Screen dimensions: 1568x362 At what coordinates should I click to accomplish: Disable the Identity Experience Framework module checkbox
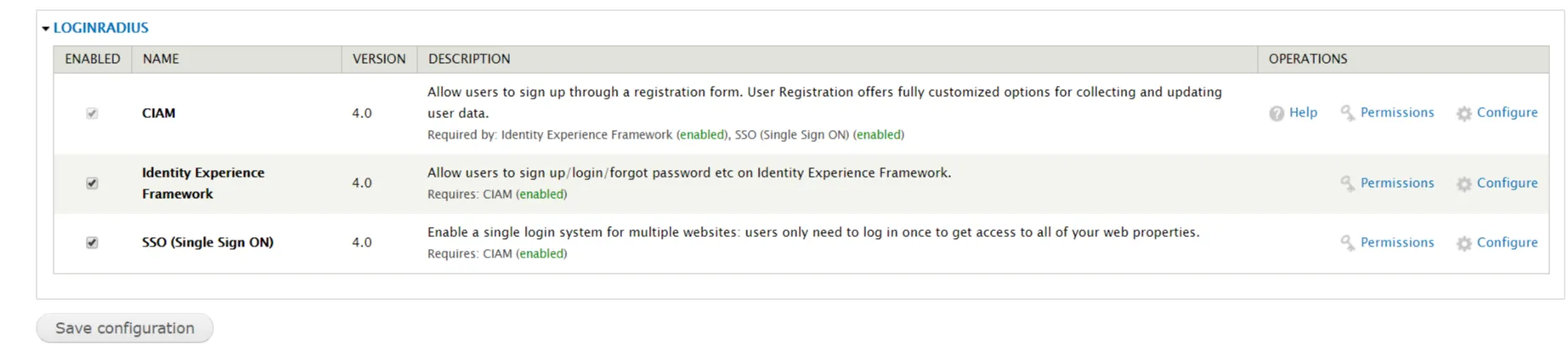[92, 184]
